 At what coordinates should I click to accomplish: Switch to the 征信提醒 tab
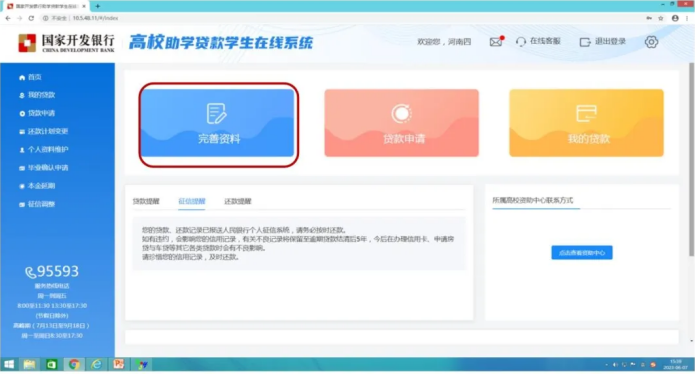pyautogui.click(x=191, y=201)
